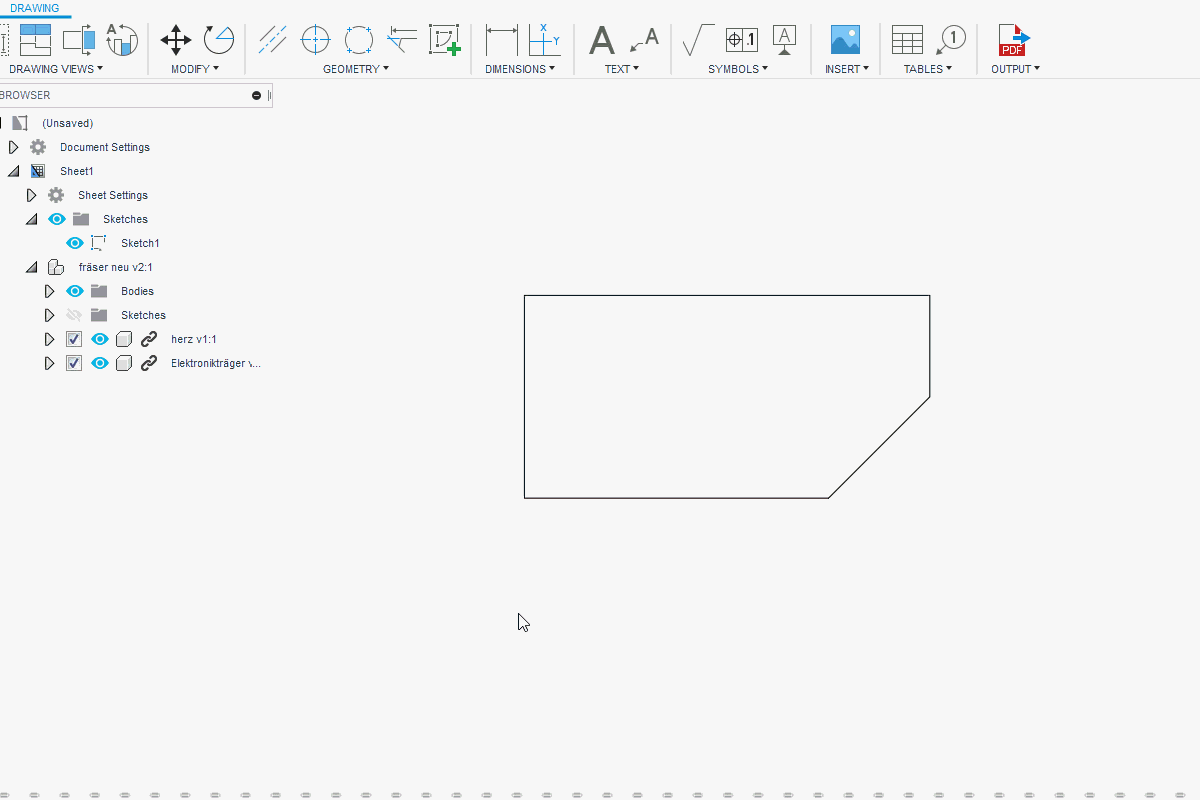This screenshot has width=1200, height=800.
Task: Collapse the Sketches folder
Action: [x=31, y=218]
